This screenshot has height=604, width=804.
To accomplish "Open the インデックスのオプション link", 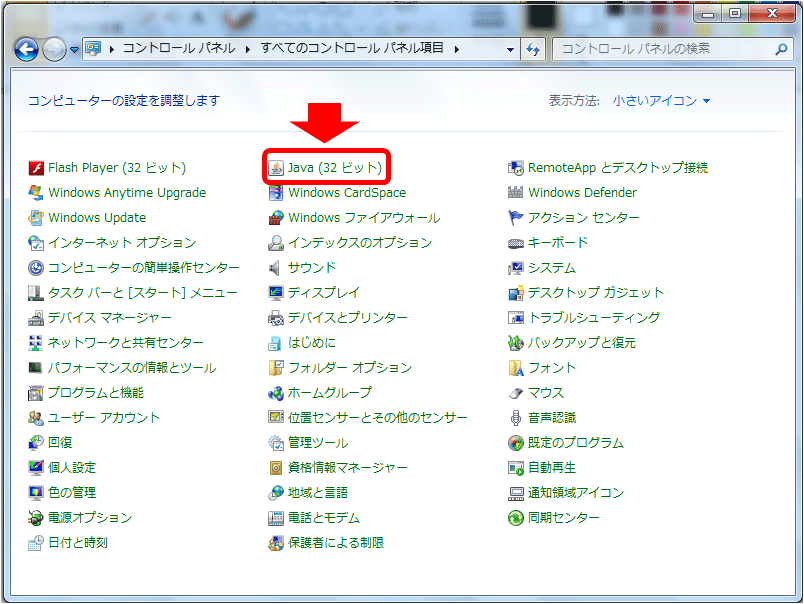I will [x=360, y=243].
